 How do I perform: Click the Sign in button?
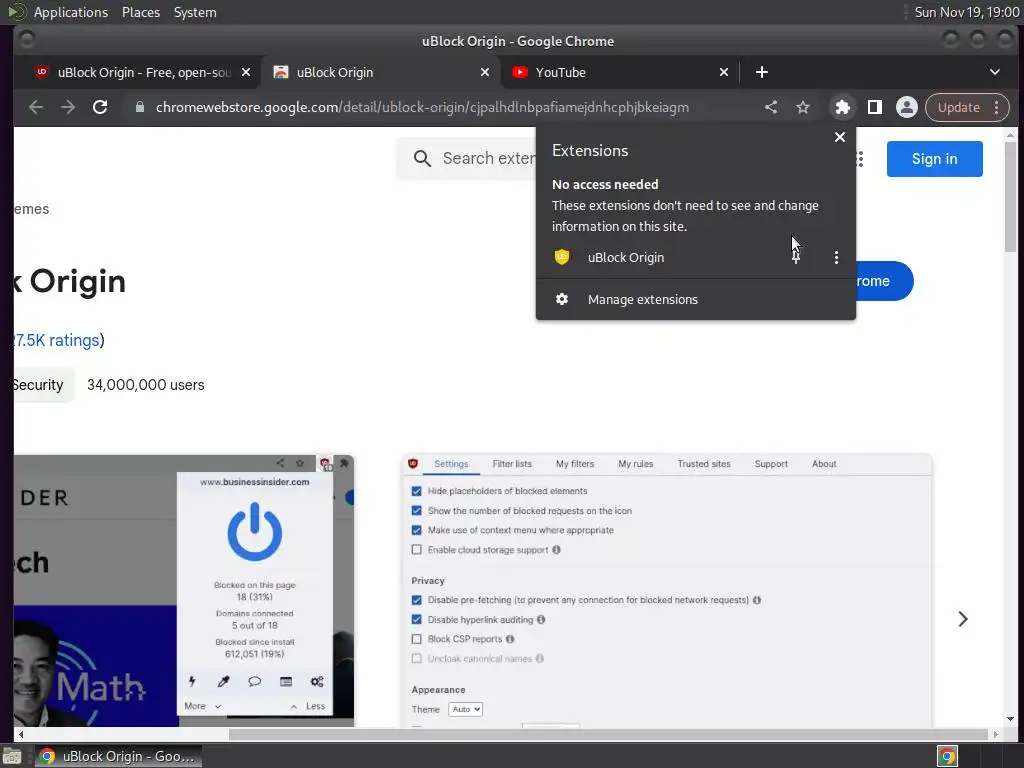click(x=935, y=159)
